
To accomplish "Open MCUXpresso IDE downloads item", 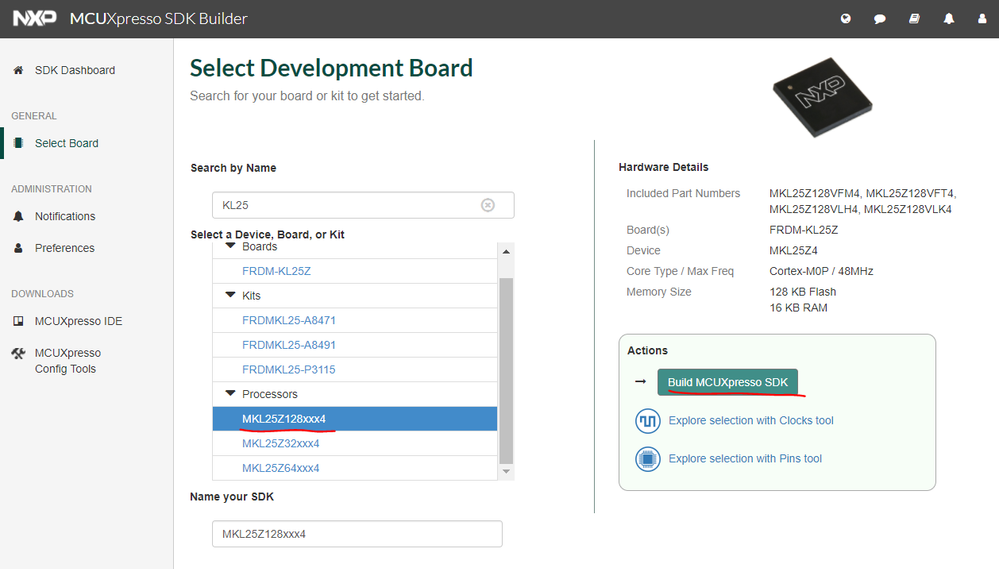I will click(78, 321).
